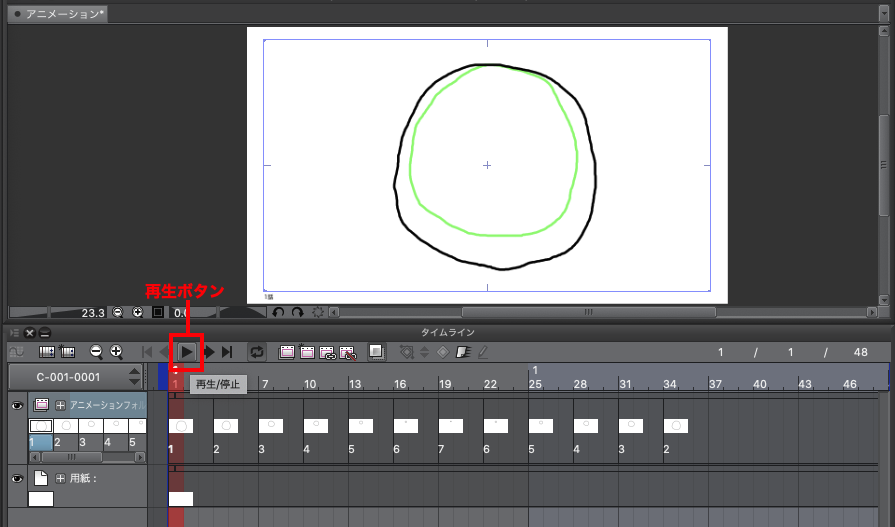Click the add keyframe icon
Image resolution: width=895 pixels, height=527 pixels.
click(x=406, y=352)
